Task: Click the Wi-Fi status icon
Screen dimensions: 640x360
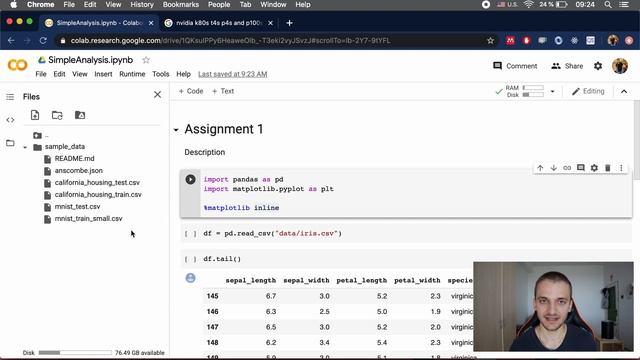Action: 528,4
